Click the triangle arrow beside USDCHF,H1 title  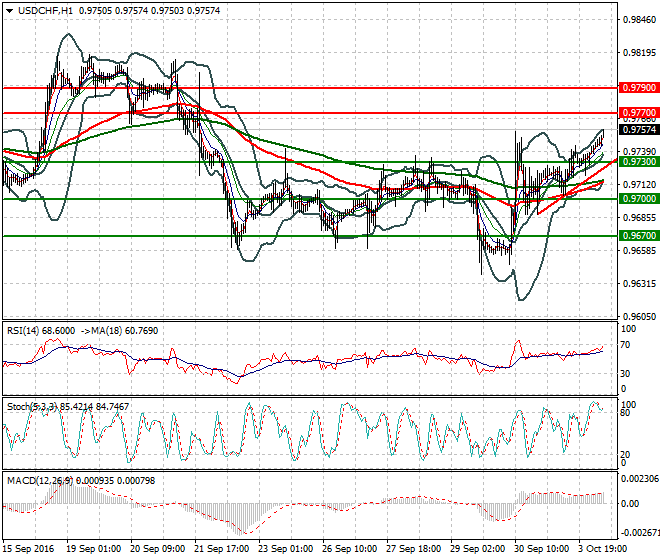9,11
